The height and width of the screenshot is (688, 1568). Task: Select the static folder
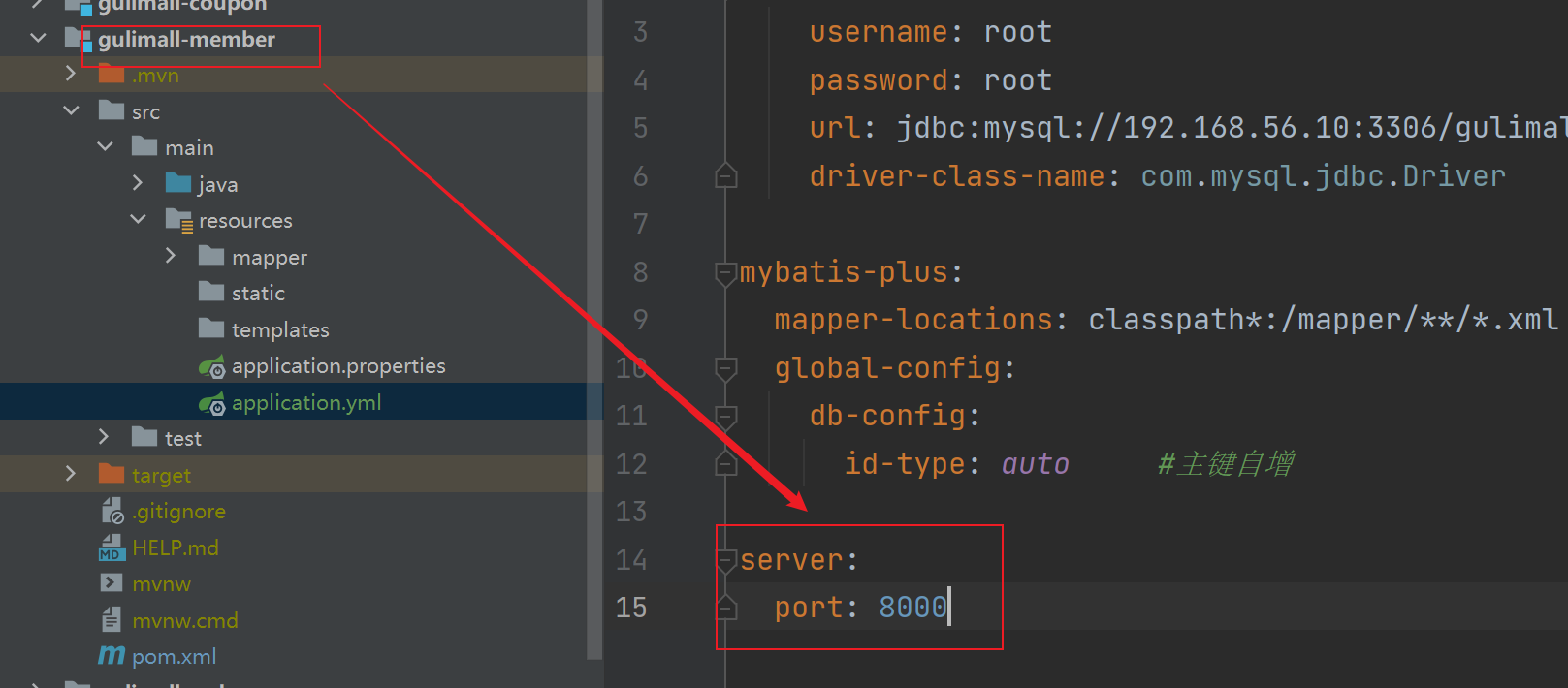coord(258,294)
